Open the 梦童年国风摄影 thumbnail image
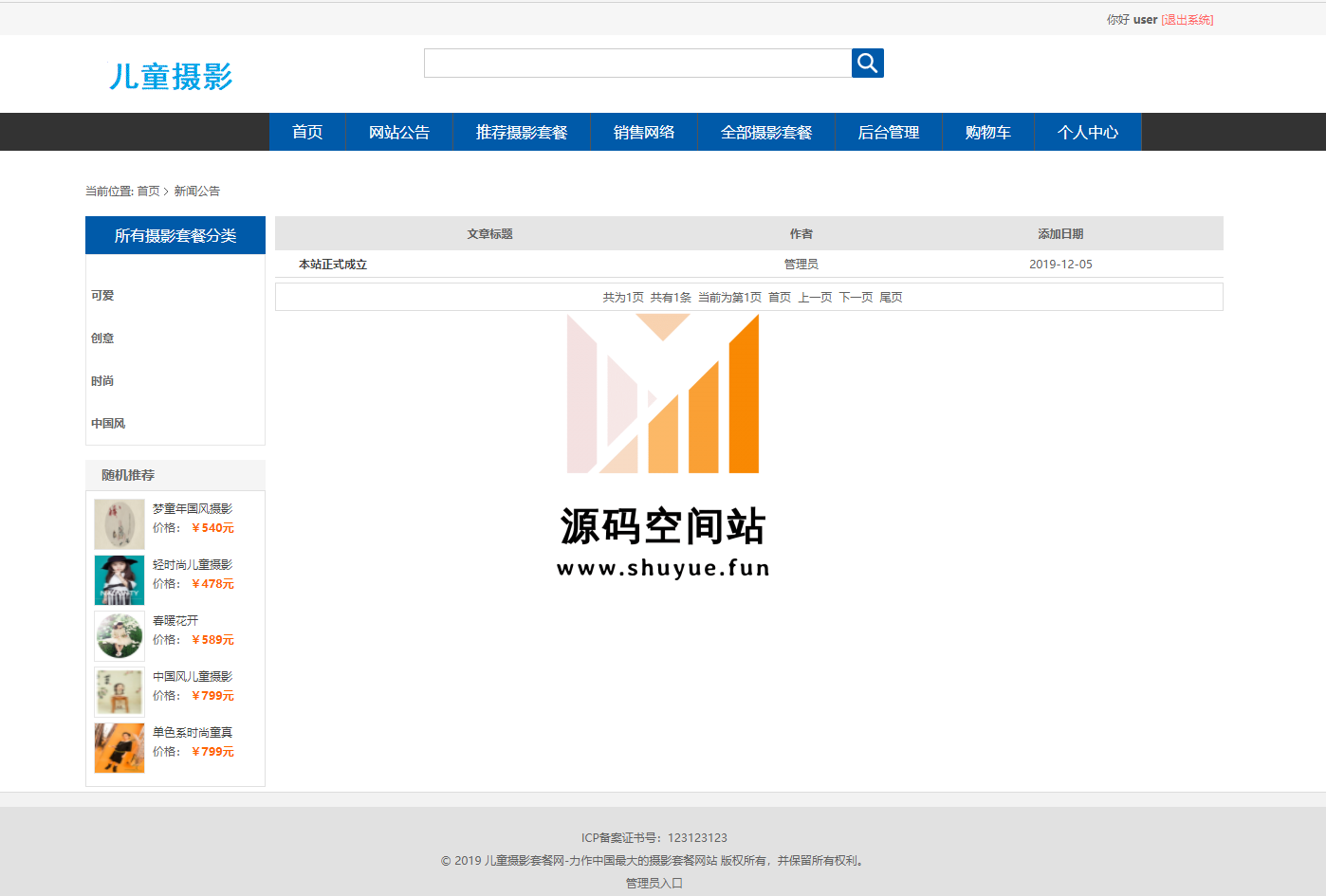This screenshot has height=896, width=1326. [x=120, y=524]
